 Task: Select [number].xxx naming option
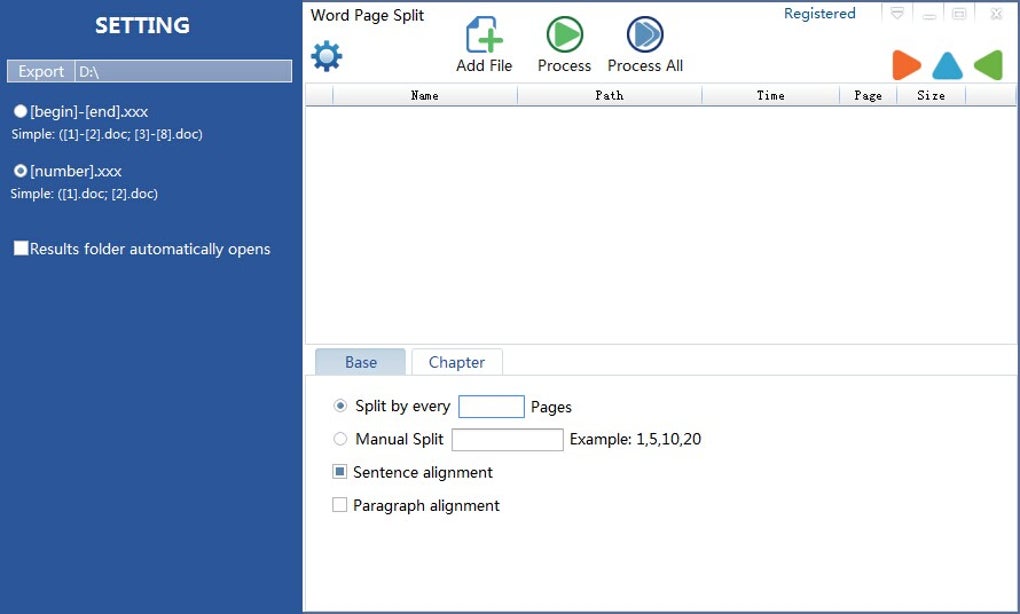click(x=20, y=170)
